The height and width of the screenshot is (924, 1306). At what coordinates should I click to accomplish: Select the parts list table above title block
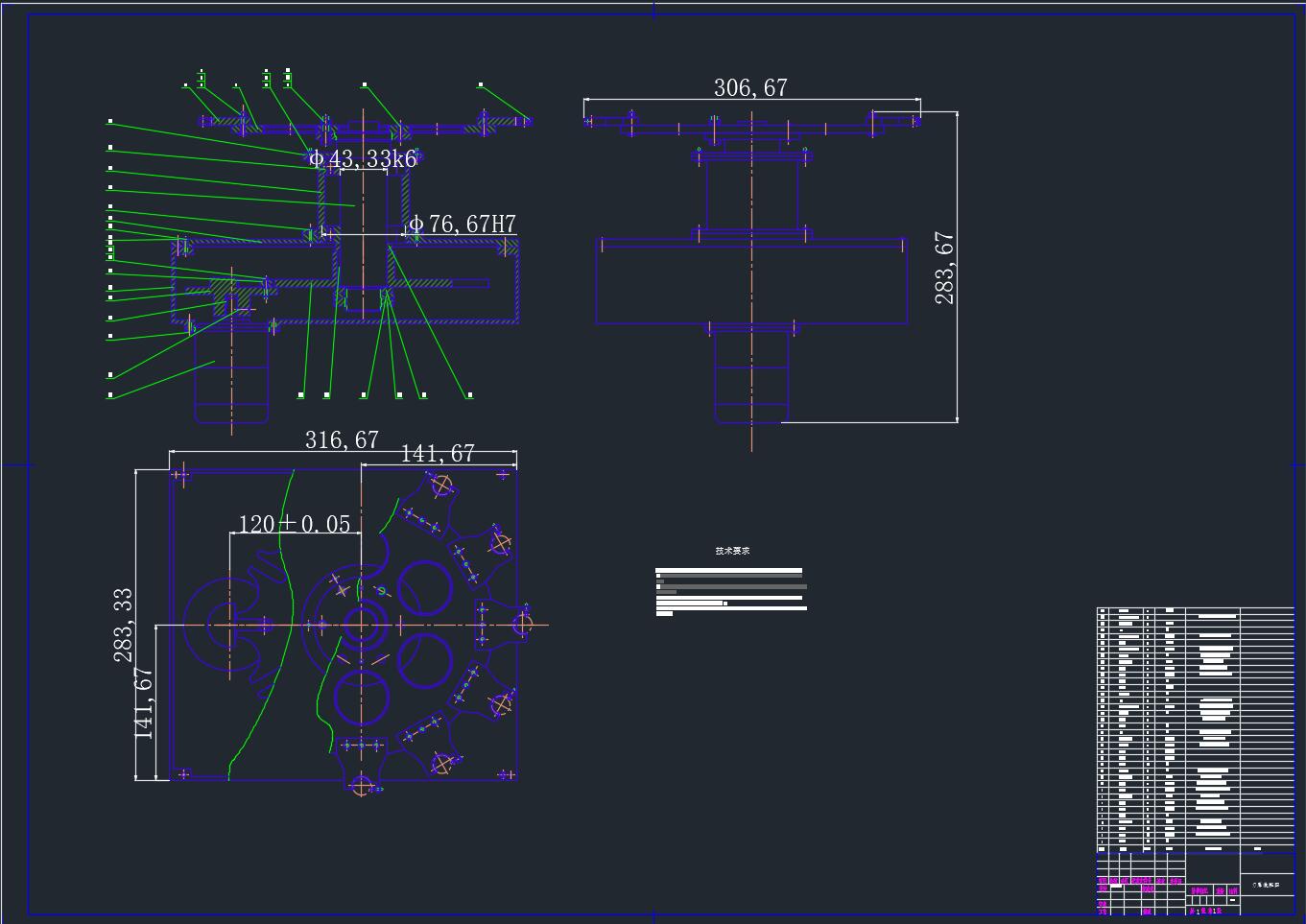[1195, 729]
